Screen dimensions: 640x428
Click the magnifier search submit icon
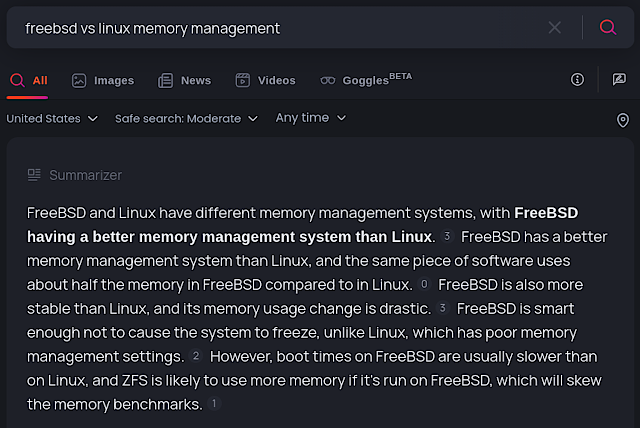[x=608, y=28]
